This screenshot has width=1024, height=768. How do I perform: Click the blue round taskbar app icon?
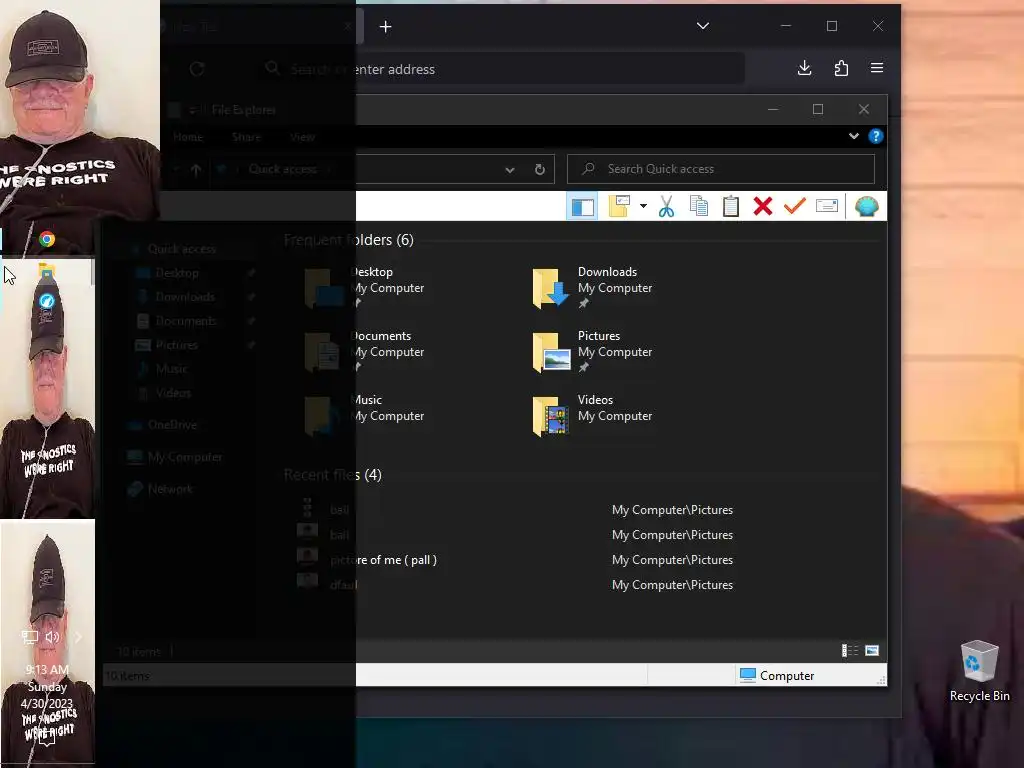(46, 301)
